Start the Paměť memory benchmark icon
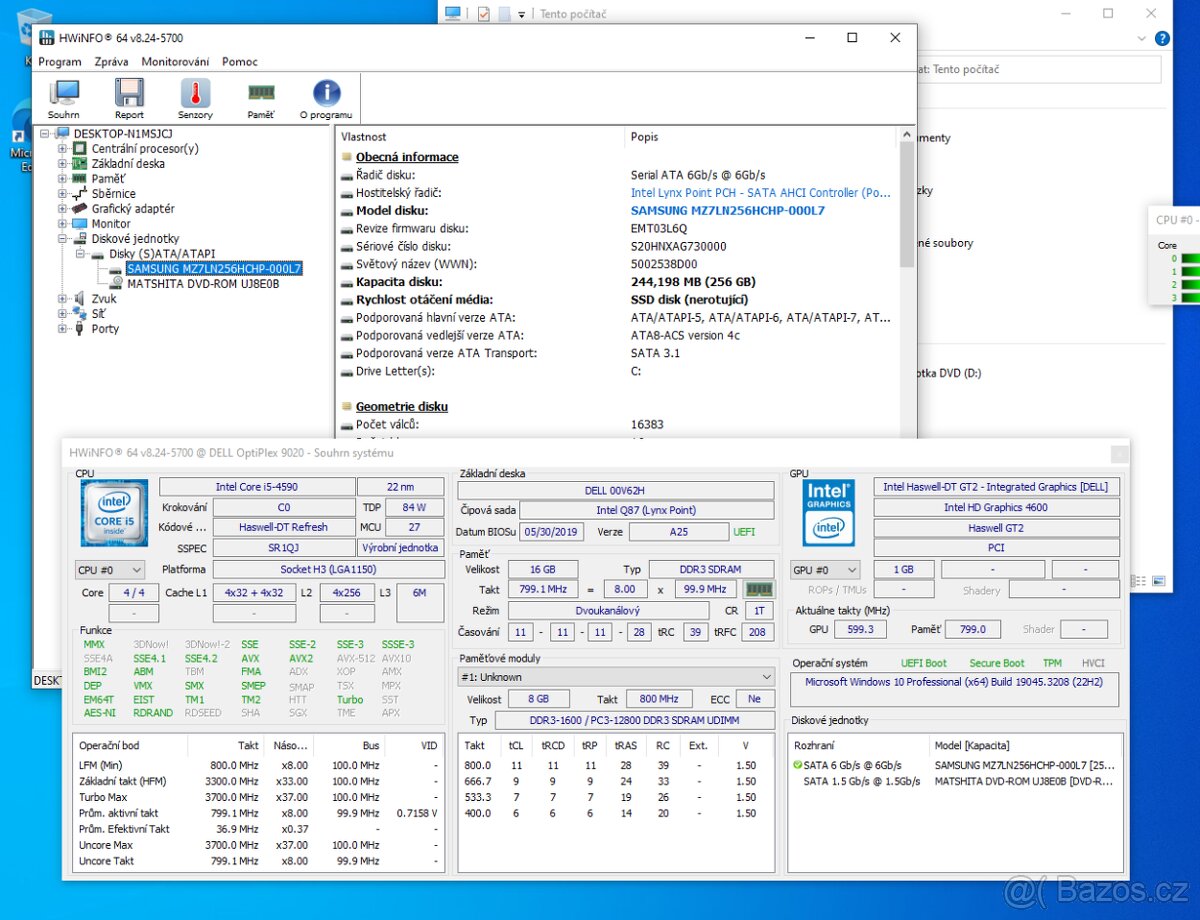 [x=260, y=97]
